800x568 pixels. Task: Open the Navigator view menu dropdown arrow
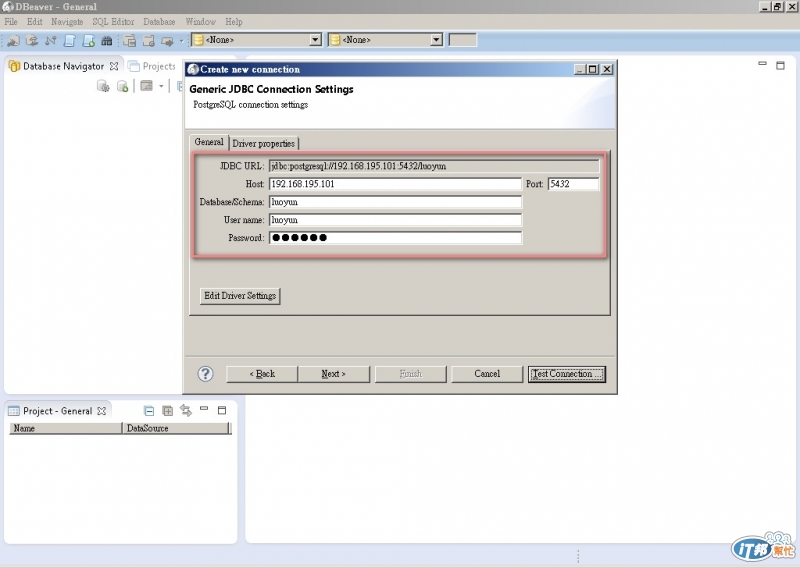pos(161,86)
